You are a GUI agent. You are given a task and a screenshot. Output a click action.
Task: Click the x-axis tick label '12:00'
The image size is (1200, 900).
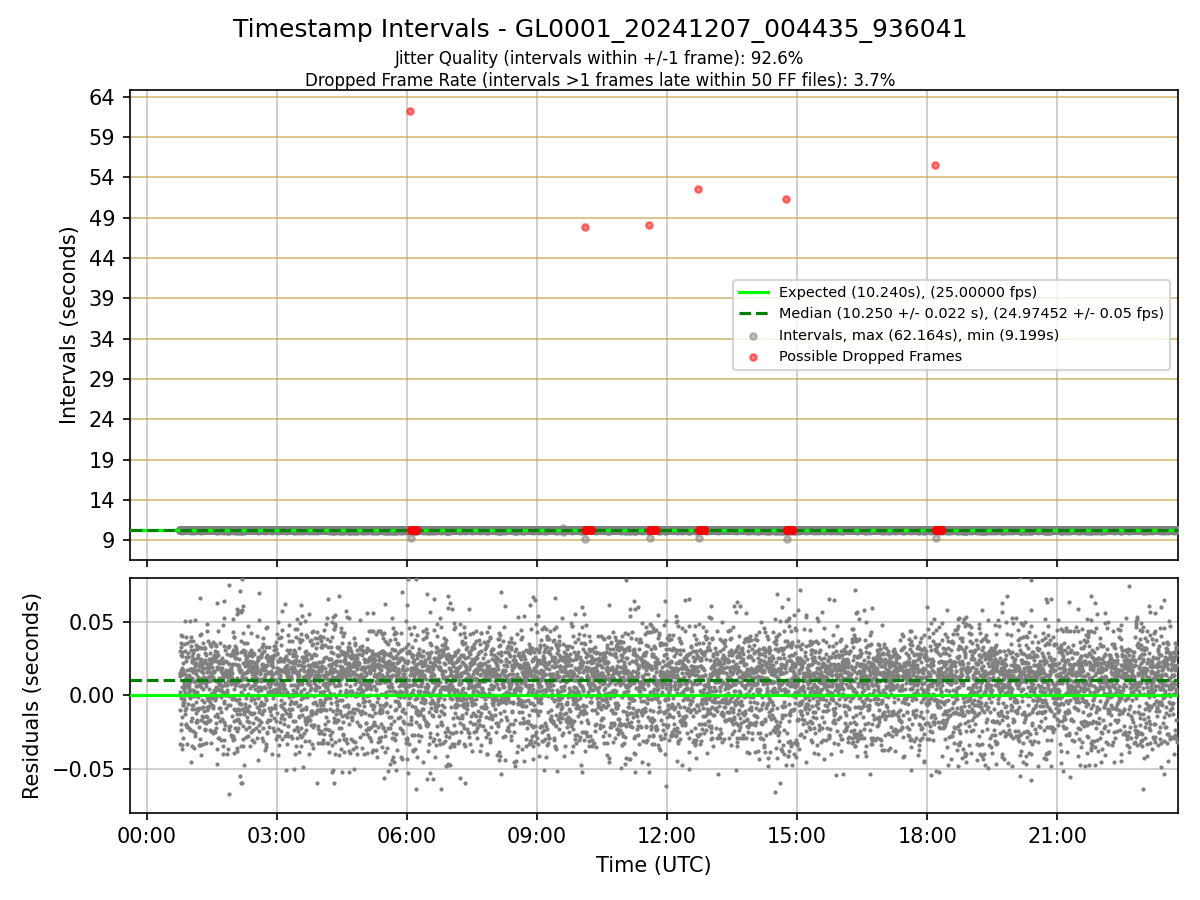(667, 836)
